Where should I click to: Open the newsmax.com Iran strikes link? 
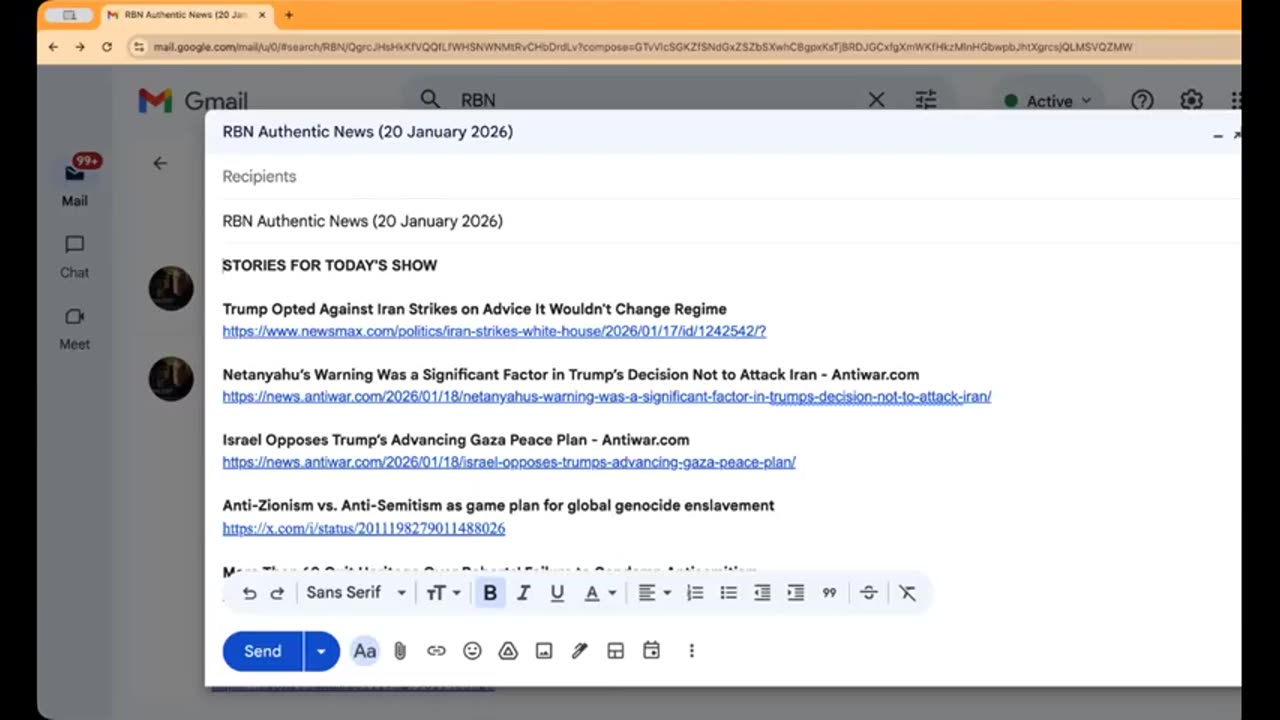494,331
